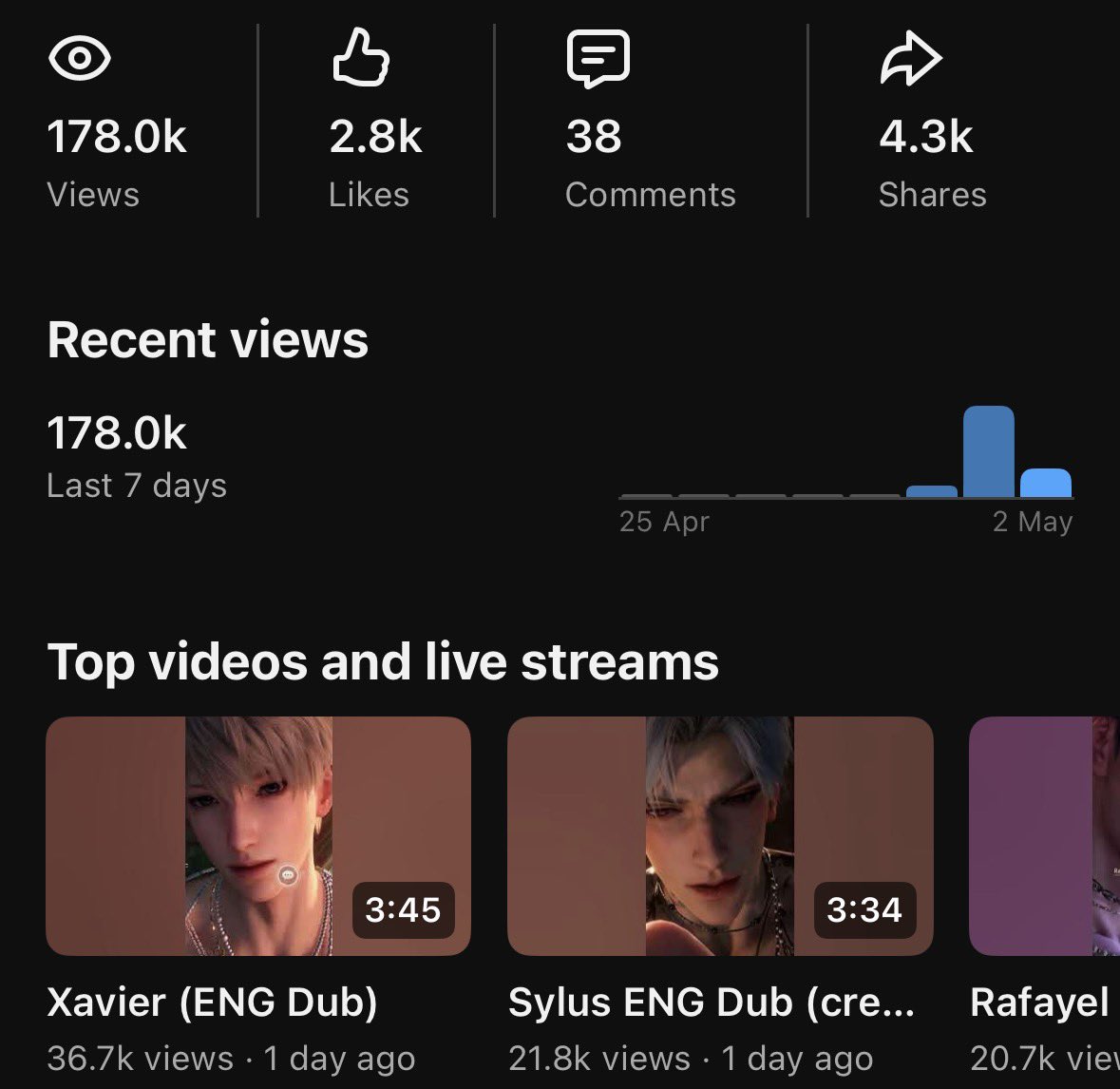Tap Top videos and live streams heading
Image resolution: width=1120 pixels, height=1089 pixels.
(383, 661)
